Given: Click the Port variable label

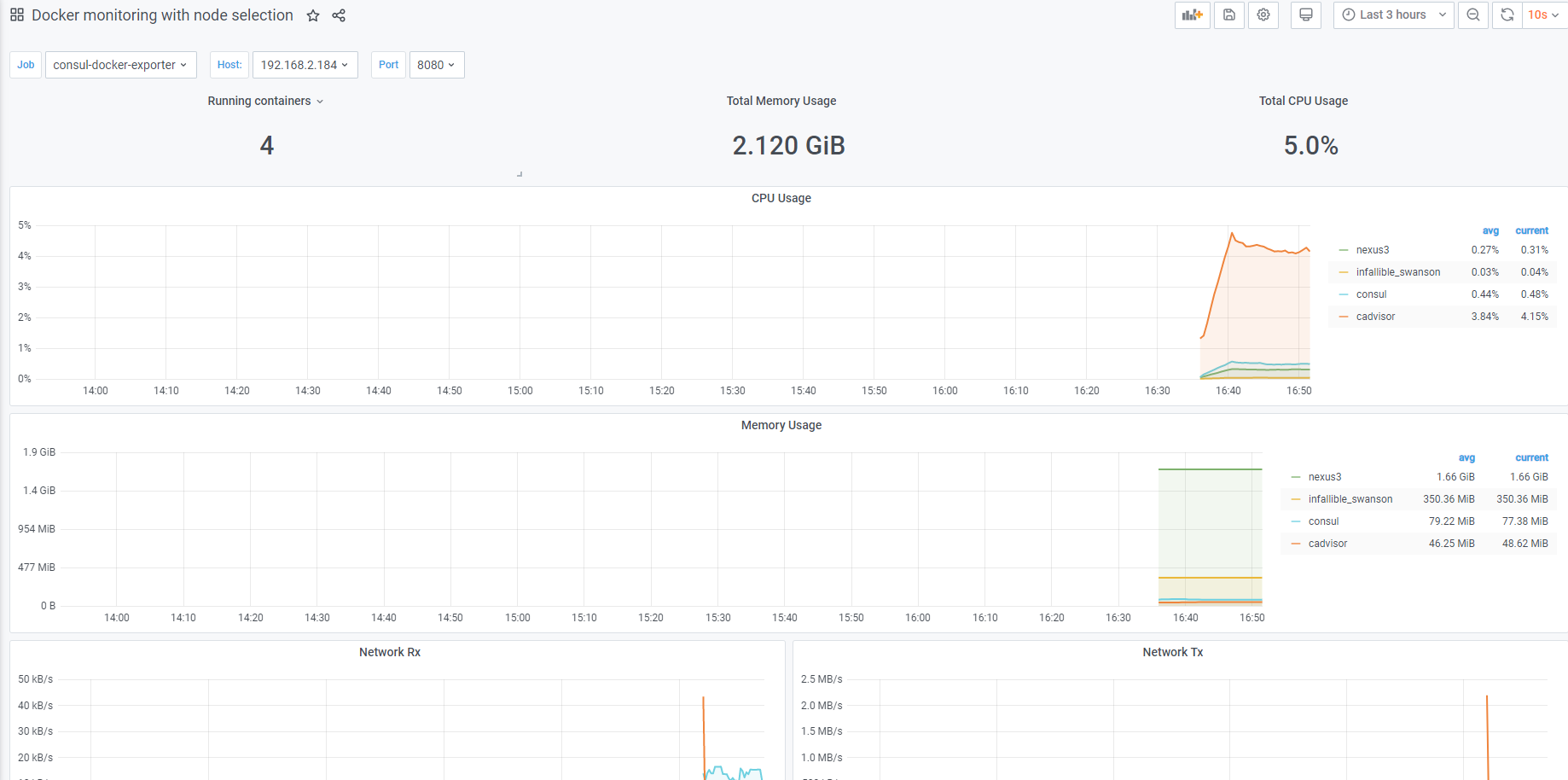Looking at the screenshot, I should pyautogui.click(x=388, y=65).
